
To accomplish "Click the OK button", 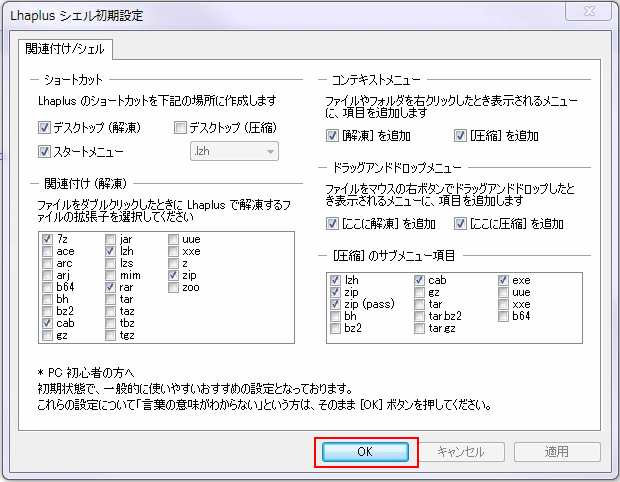I will [x=366, y=452].
